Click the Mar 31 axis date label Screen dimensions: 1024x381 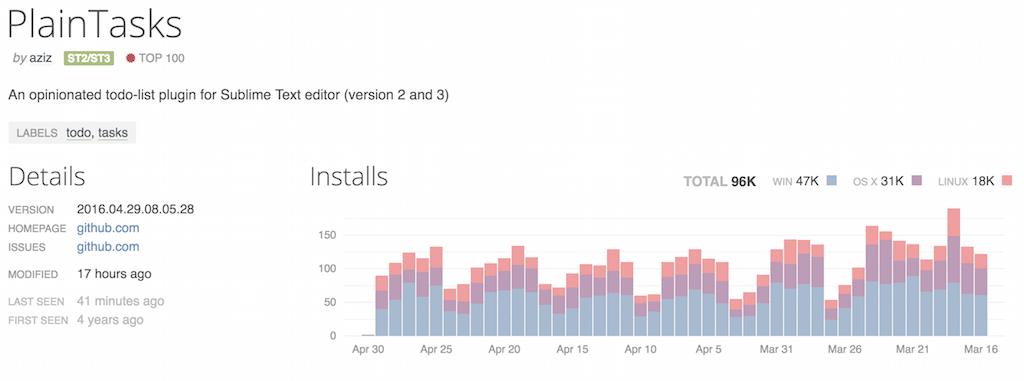click(x=776, y=350)
